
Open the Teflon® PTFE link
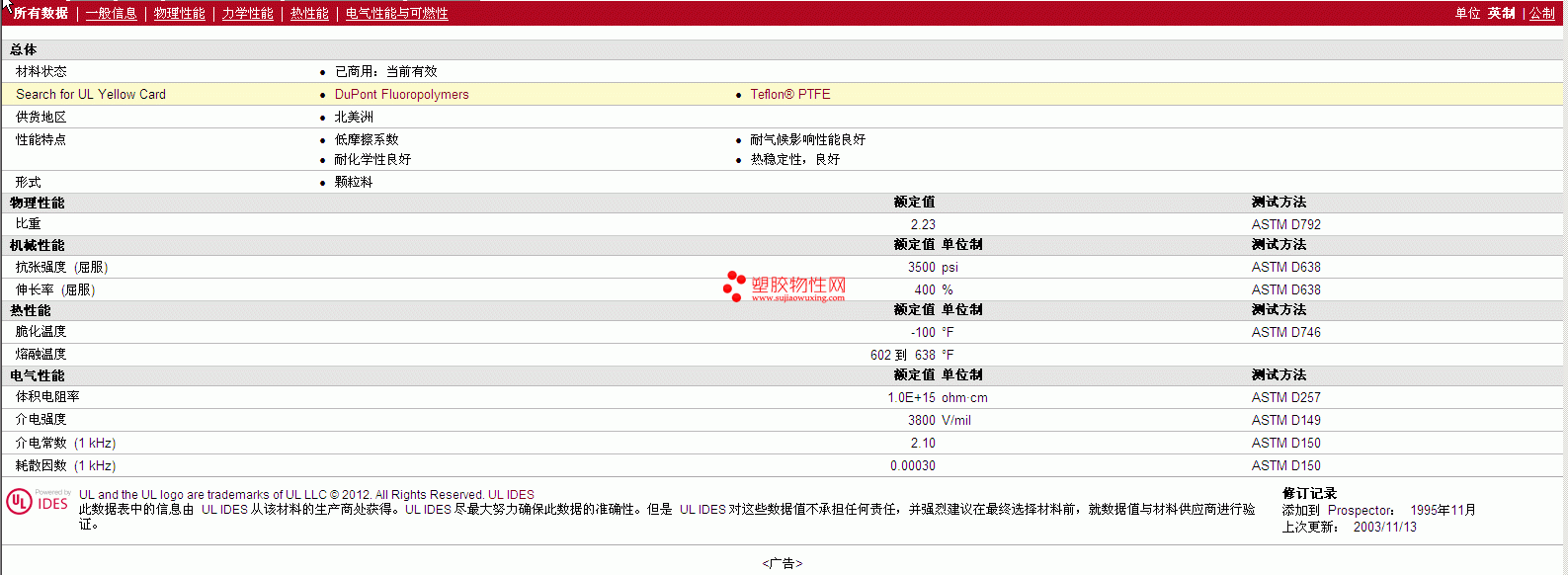coord(790,94)
